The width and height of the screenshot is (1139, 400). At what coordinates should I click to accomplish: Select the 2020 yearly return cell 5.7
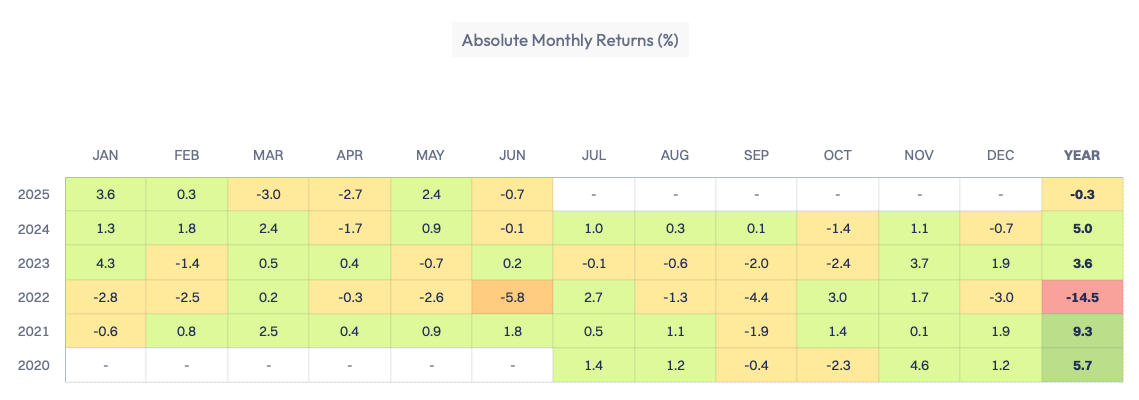click(x=1082, y=366)
